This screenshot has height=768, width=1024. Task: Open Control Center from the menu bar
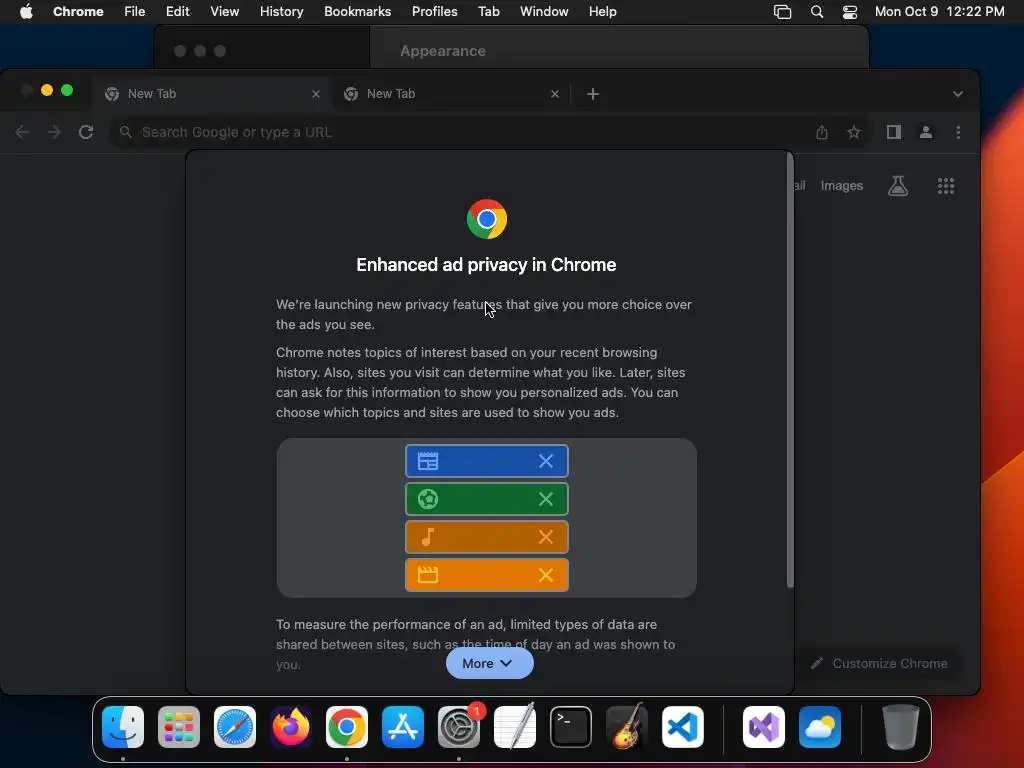click(850, 12)
